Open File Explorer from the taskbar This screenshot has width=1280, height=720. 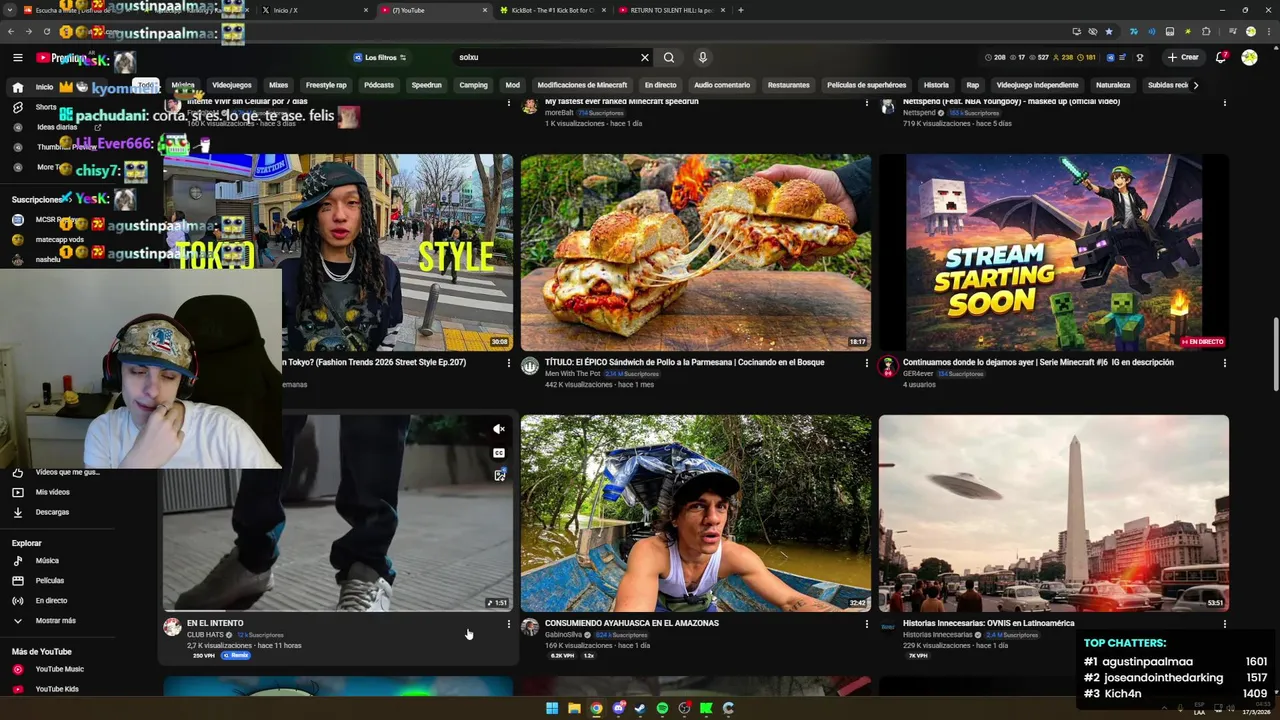(574, 708)
